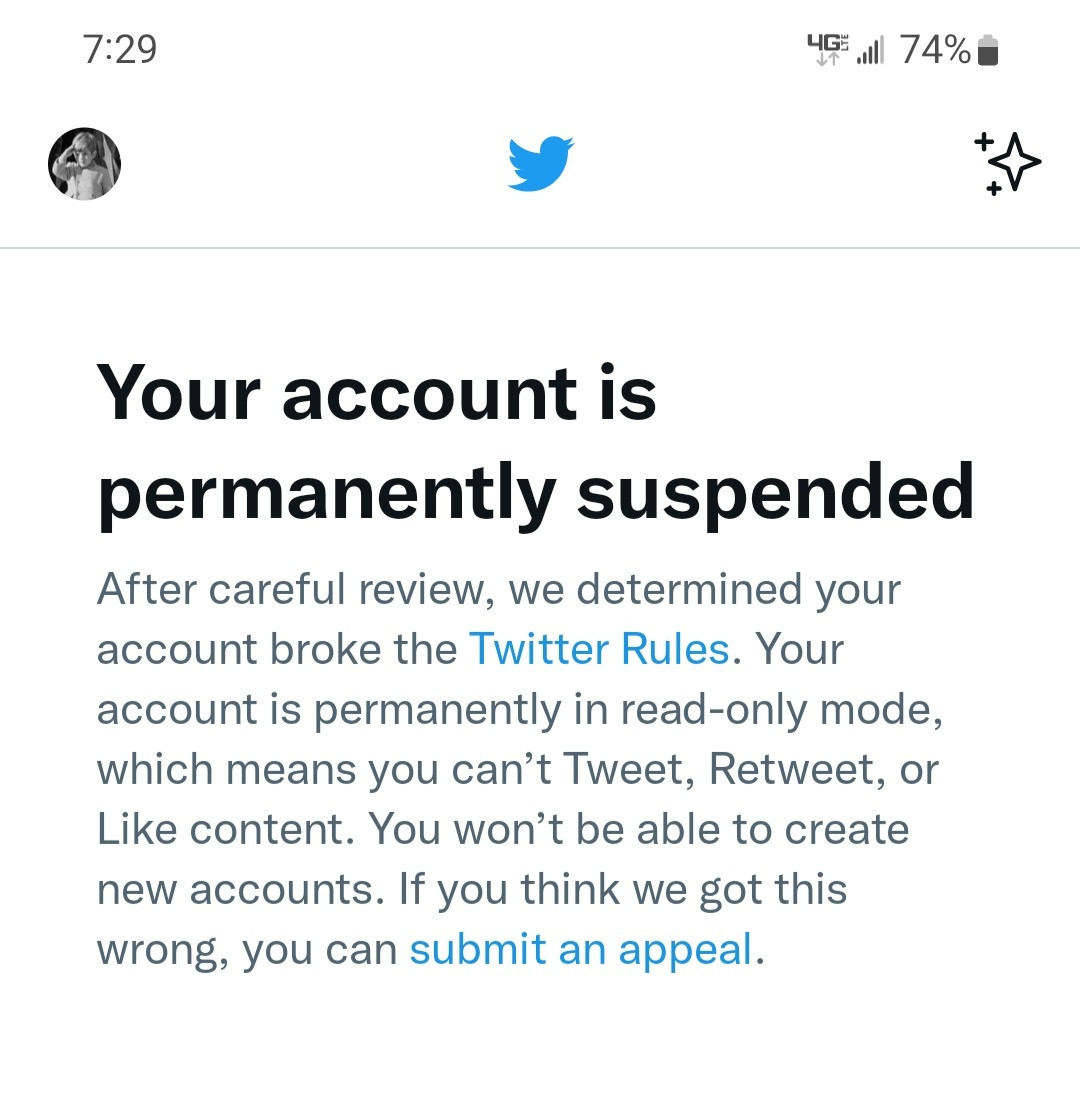Tap the 'Your account is' heading line

pos(376,392)
